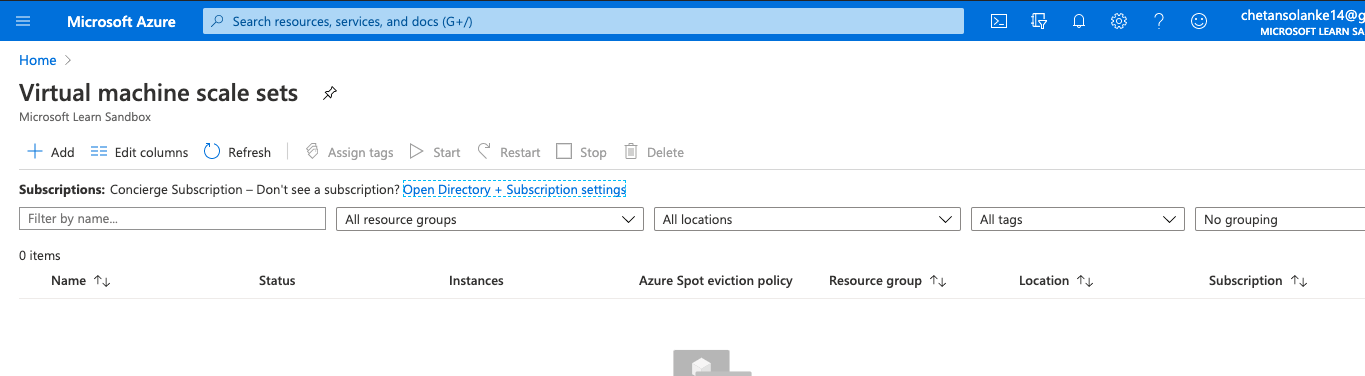This screenshot has width=1365, height=376.
Task: Click the Restart command
Action: 508,152
